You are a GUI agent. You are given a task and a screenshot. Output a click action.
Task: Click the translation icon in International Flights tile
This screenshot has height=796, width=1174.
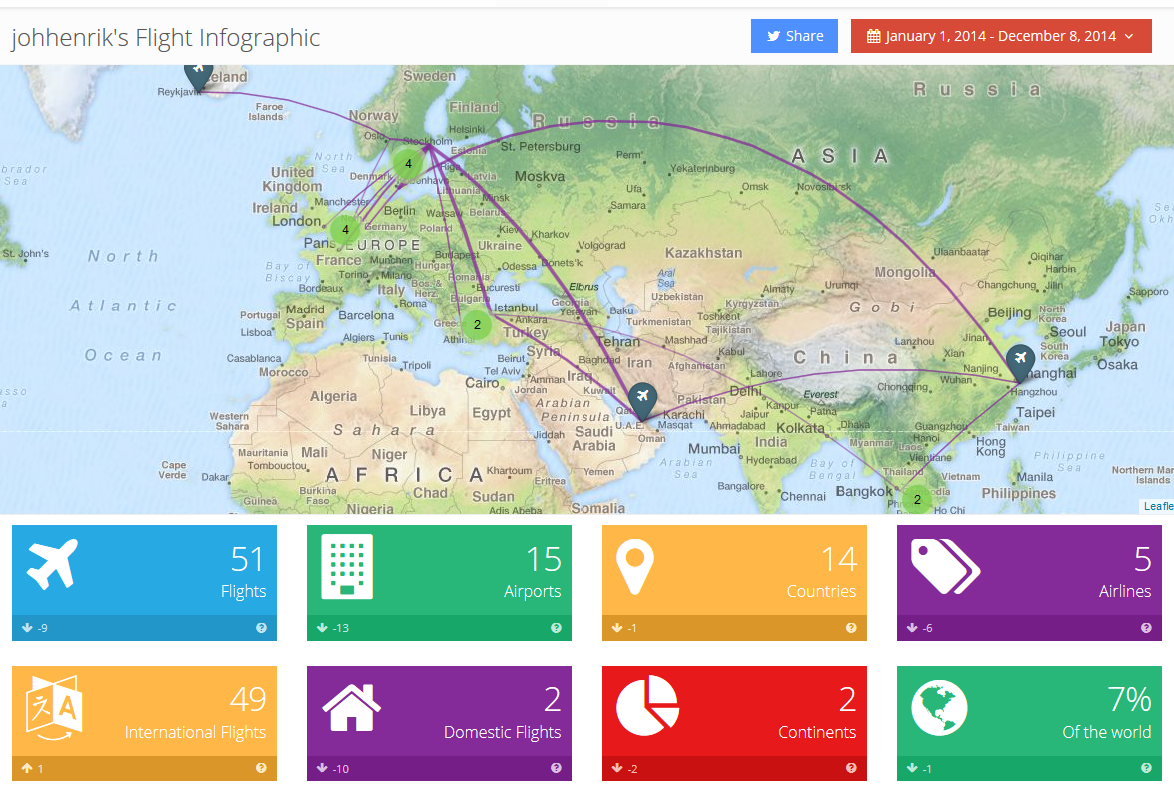tap(54, 708)
